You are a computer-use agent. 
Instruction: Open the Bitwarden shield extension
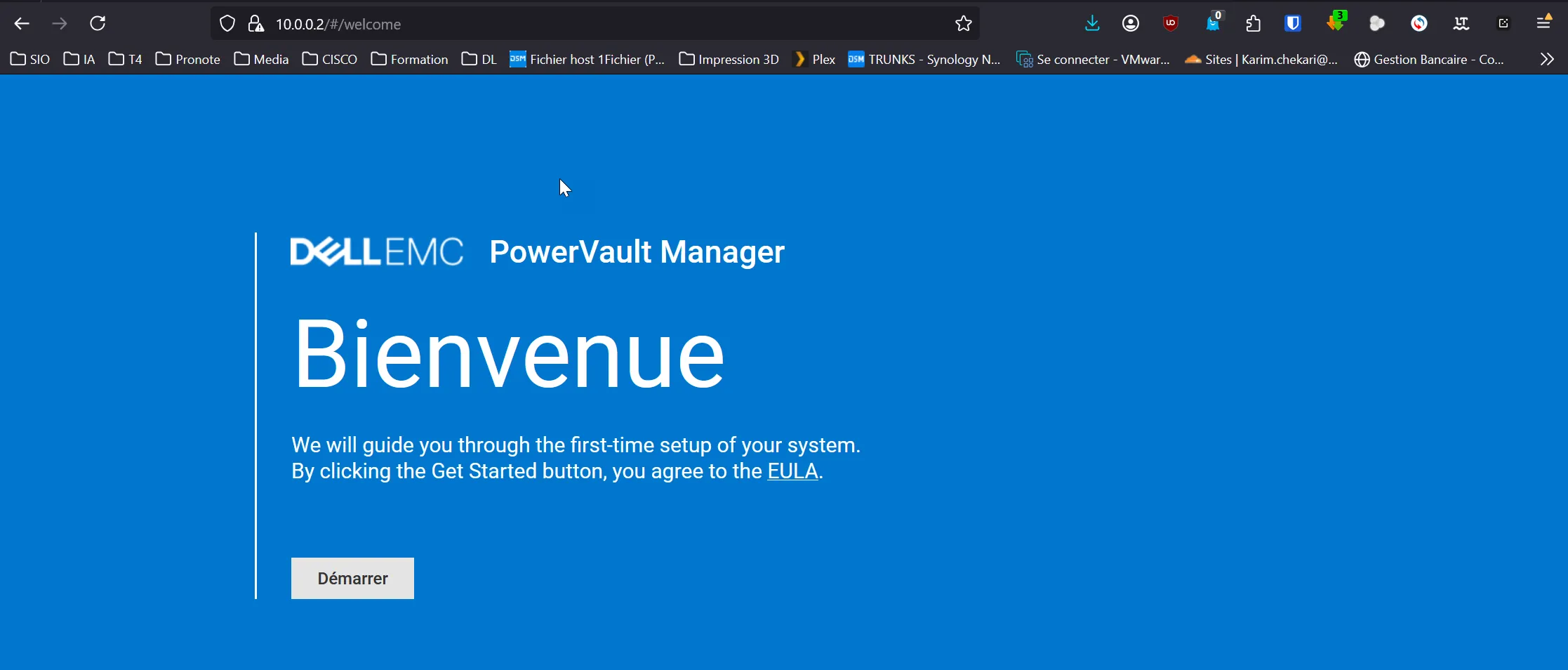coord(1292,24)
